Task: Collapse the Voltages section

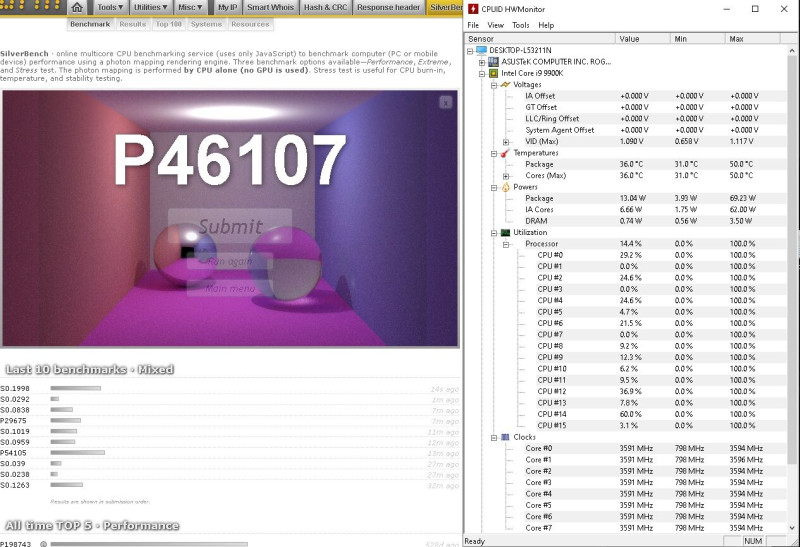Action: coord(494,85)
